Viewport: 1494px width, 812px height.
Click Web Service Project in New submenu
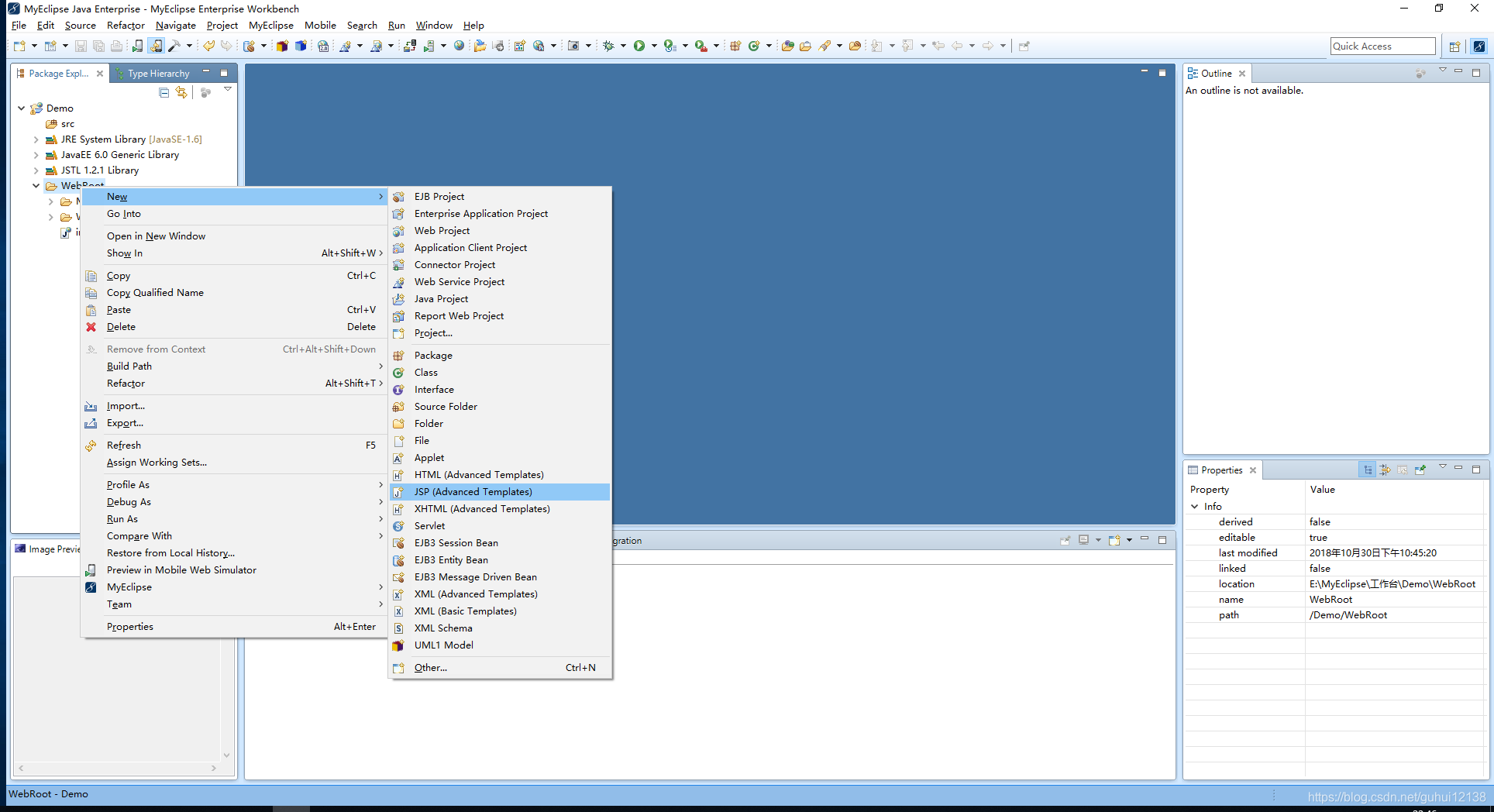pyautogui.click(x=500, y=282)
